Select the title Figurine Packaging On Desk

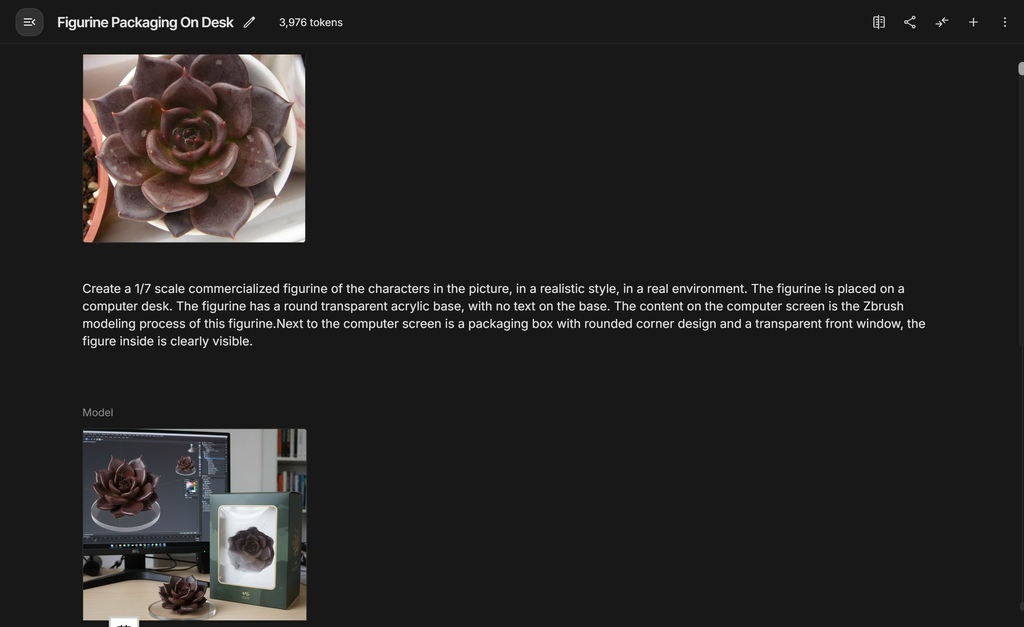coord(145,22)
